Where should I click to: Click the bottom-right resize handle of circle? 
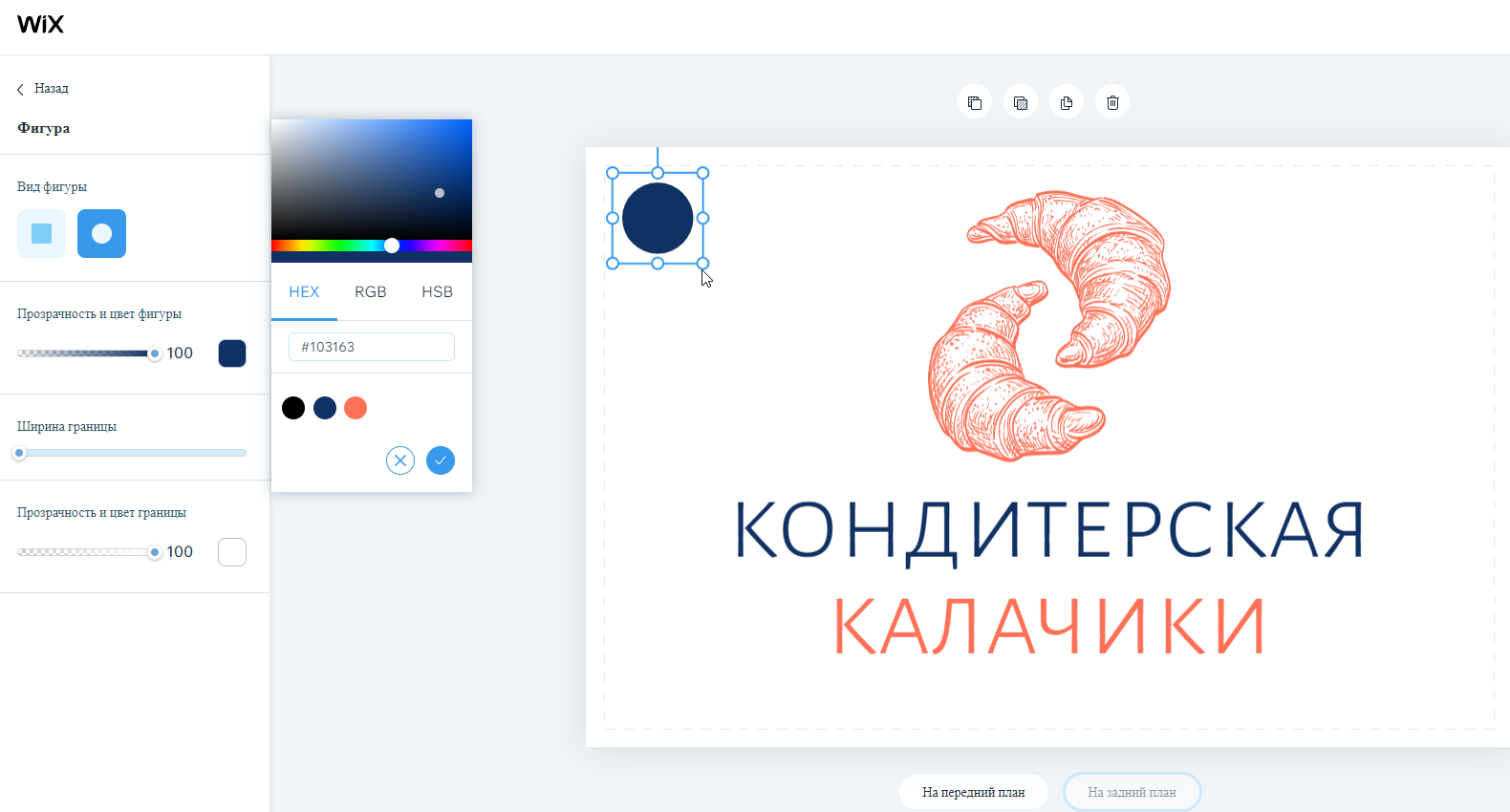pos(702,263)
